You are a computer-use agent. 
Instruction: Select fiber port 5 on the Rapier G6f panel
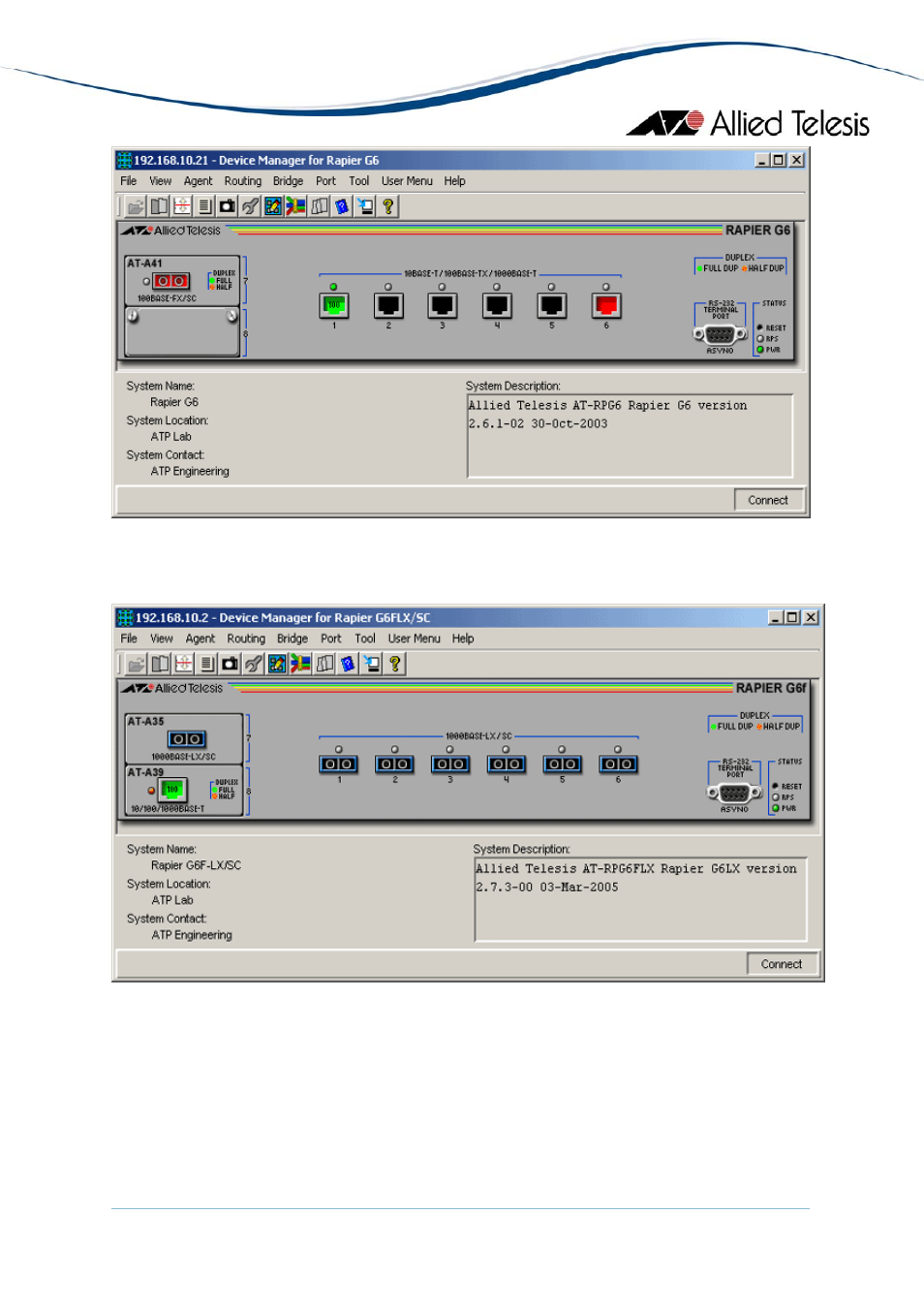coord(563,764)
